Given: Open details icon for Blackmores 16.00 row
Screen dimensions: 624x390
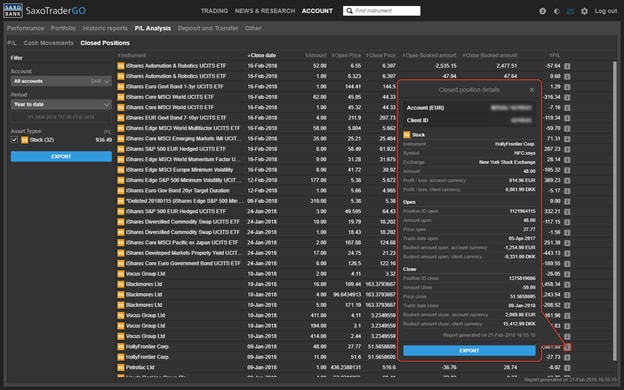Looking at the screenshot, I should click(x=567, y=285).
